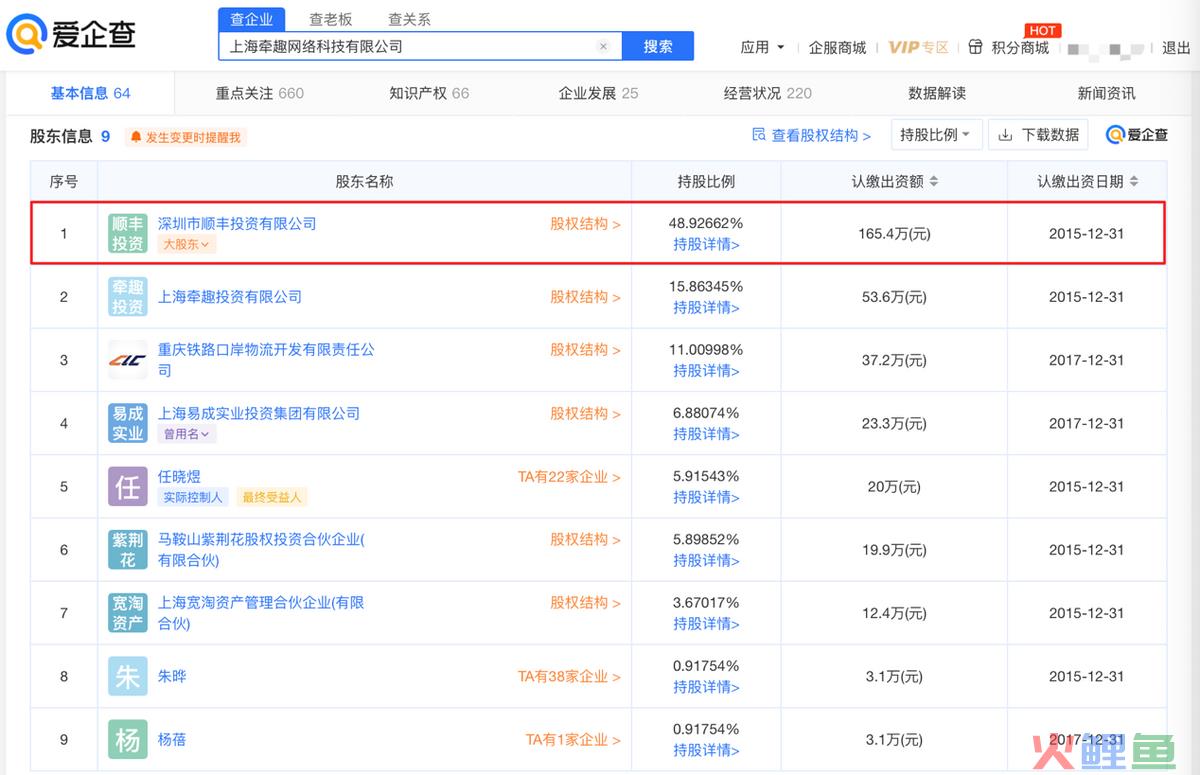Switch to 查企业 search tab
This screenshot has height=775, width=1200.
coord(252,19)
